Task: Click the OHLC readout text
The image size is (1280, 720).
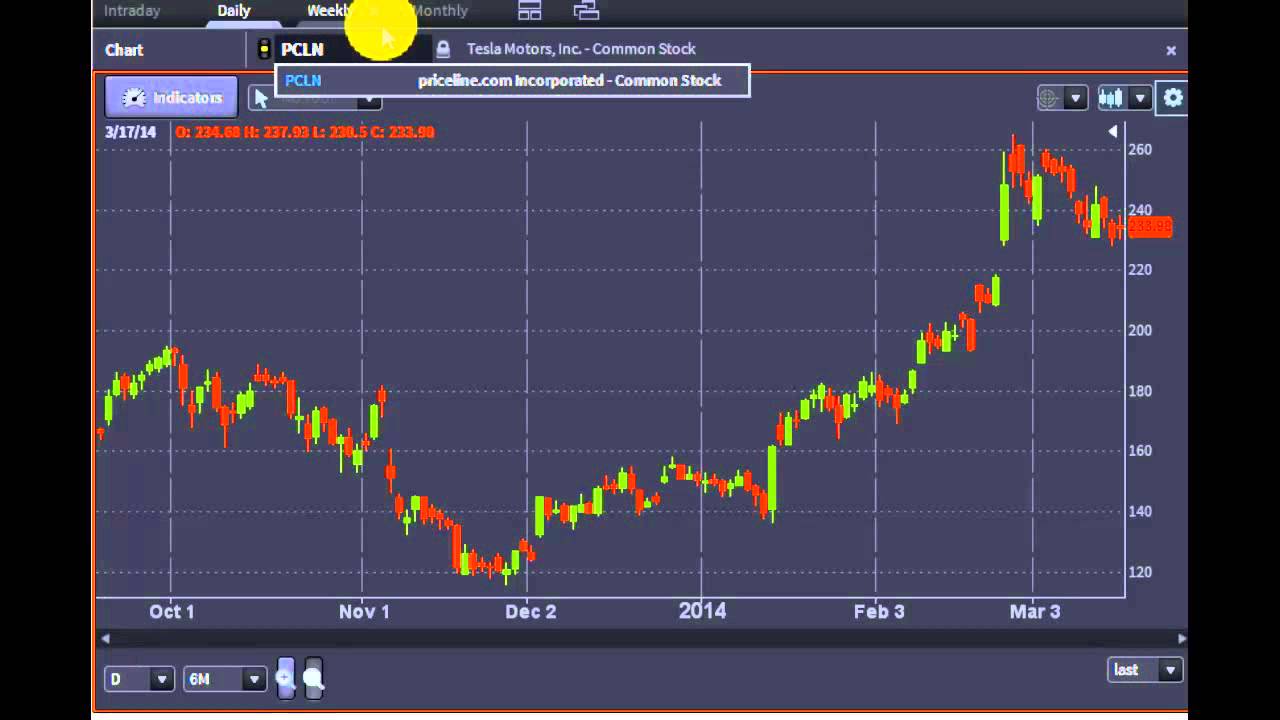Action: [x=305, y=132]
